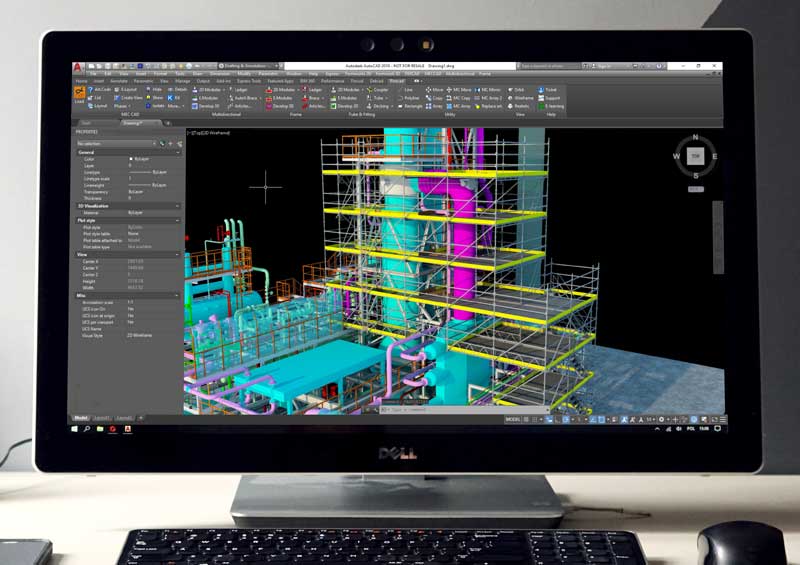Click the TOP face of the ViewCube

tap(695, 156)
